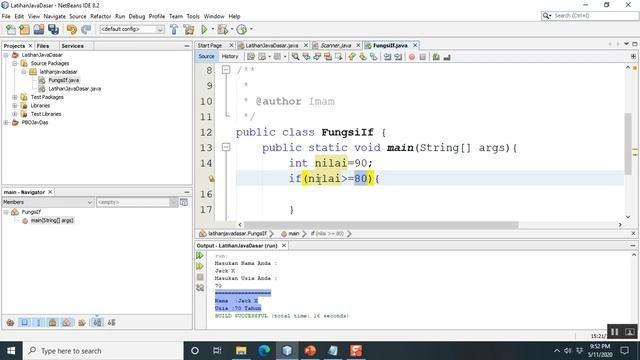Open the Navigator window pane icon beside filter
Viewport: 640px width, 360px height.
184,202
